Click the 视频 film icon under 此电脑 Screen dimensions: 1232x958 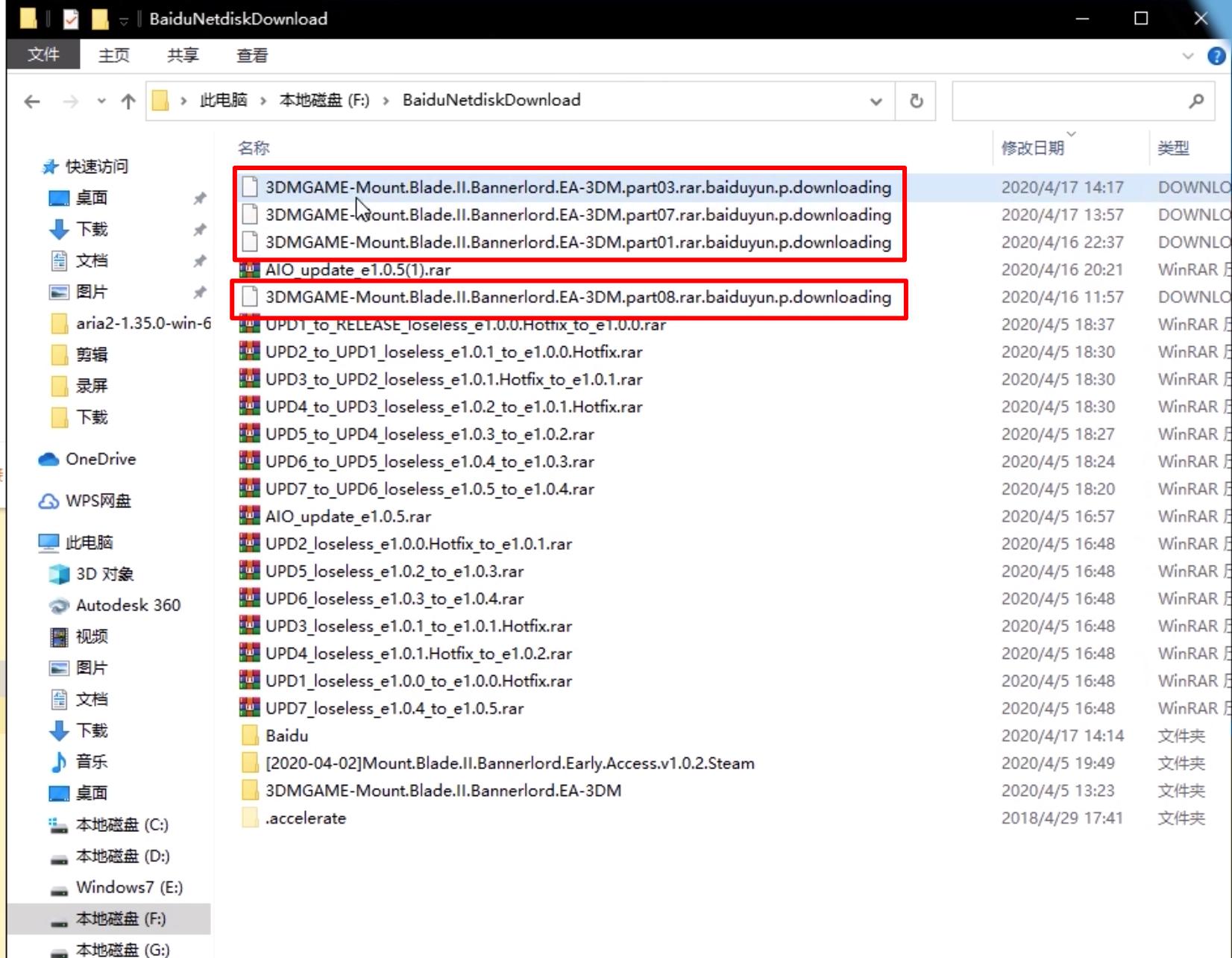[x=59, y=636]
